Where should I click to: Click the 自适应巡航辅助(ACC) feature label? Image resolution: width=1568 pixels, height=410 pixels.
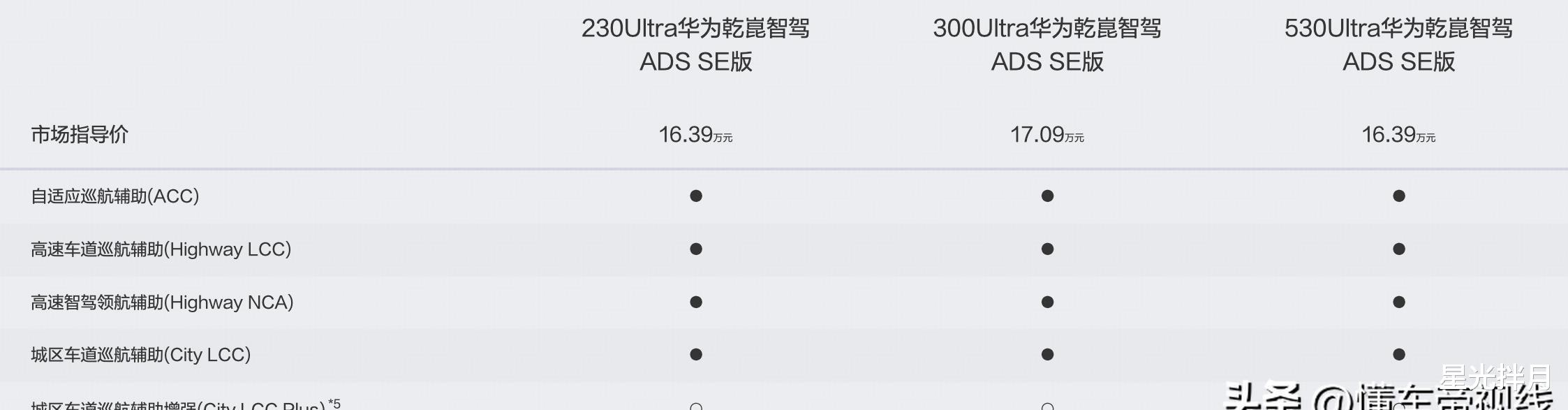pyautogui.click(x=115, y=196)
